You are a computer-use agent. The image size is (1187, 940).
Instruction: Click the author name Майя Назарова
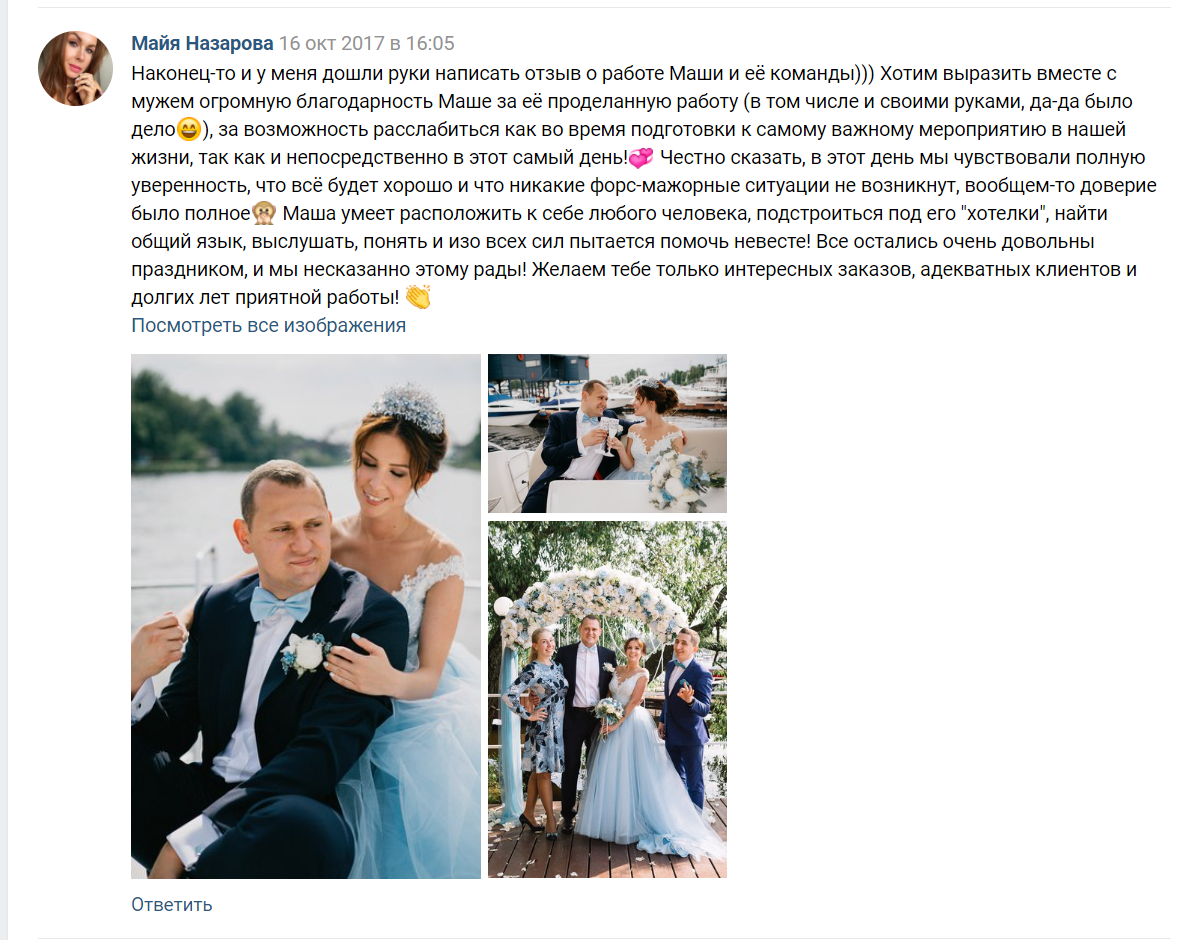tap(202, 43)
